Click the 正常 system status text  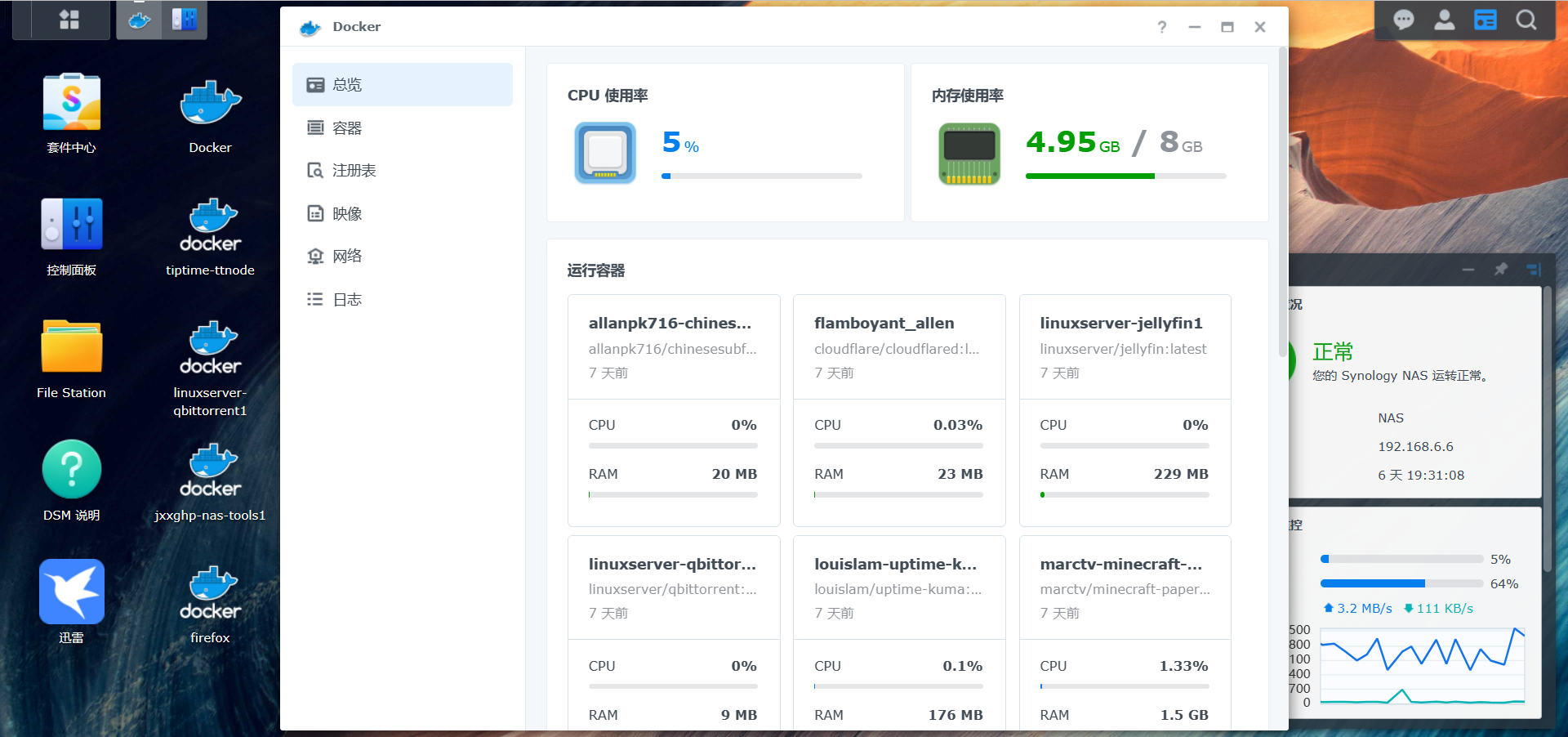point(1333,351)
